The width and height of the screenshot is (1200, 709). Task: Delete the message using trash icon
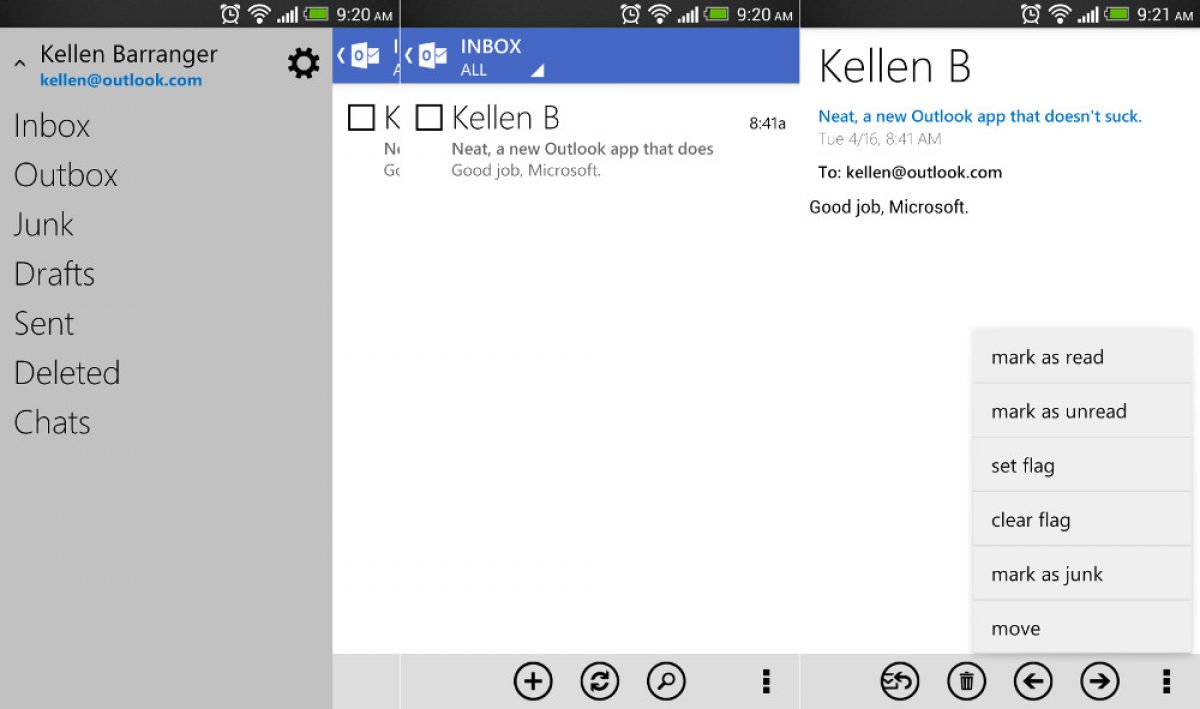click(x=966, y=682)
